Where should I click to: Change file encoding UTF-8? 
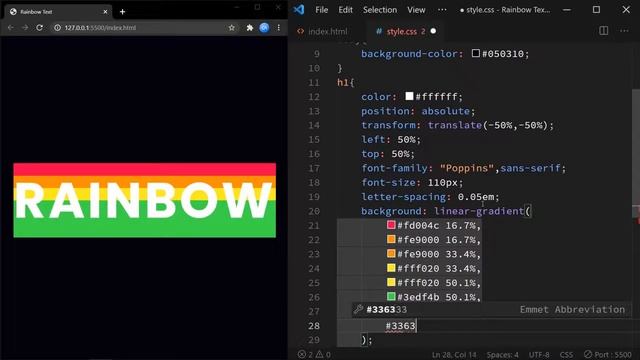click(539, 355)
